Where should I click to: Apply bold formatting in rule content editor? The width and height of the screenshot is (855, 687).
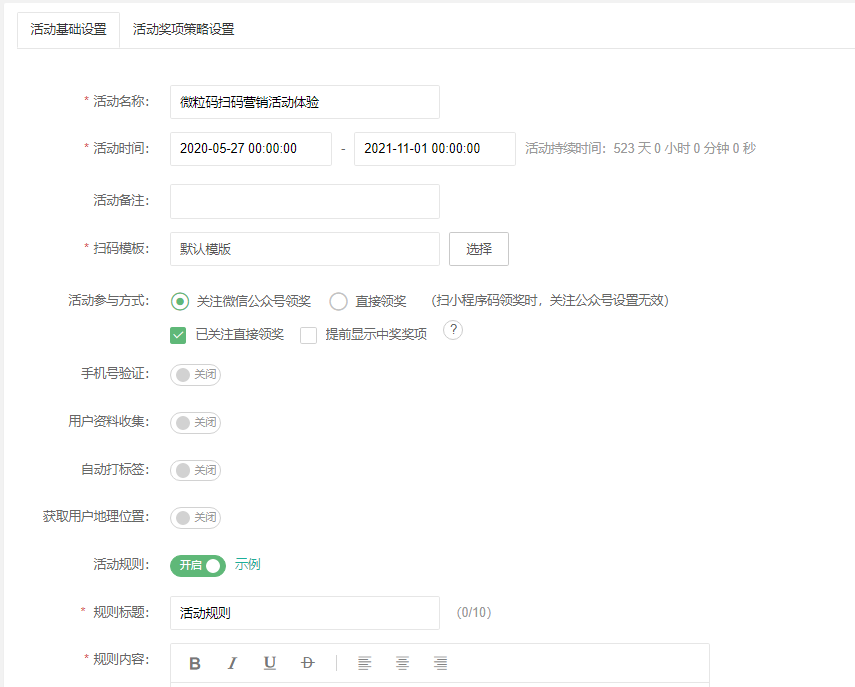(196, 663)
